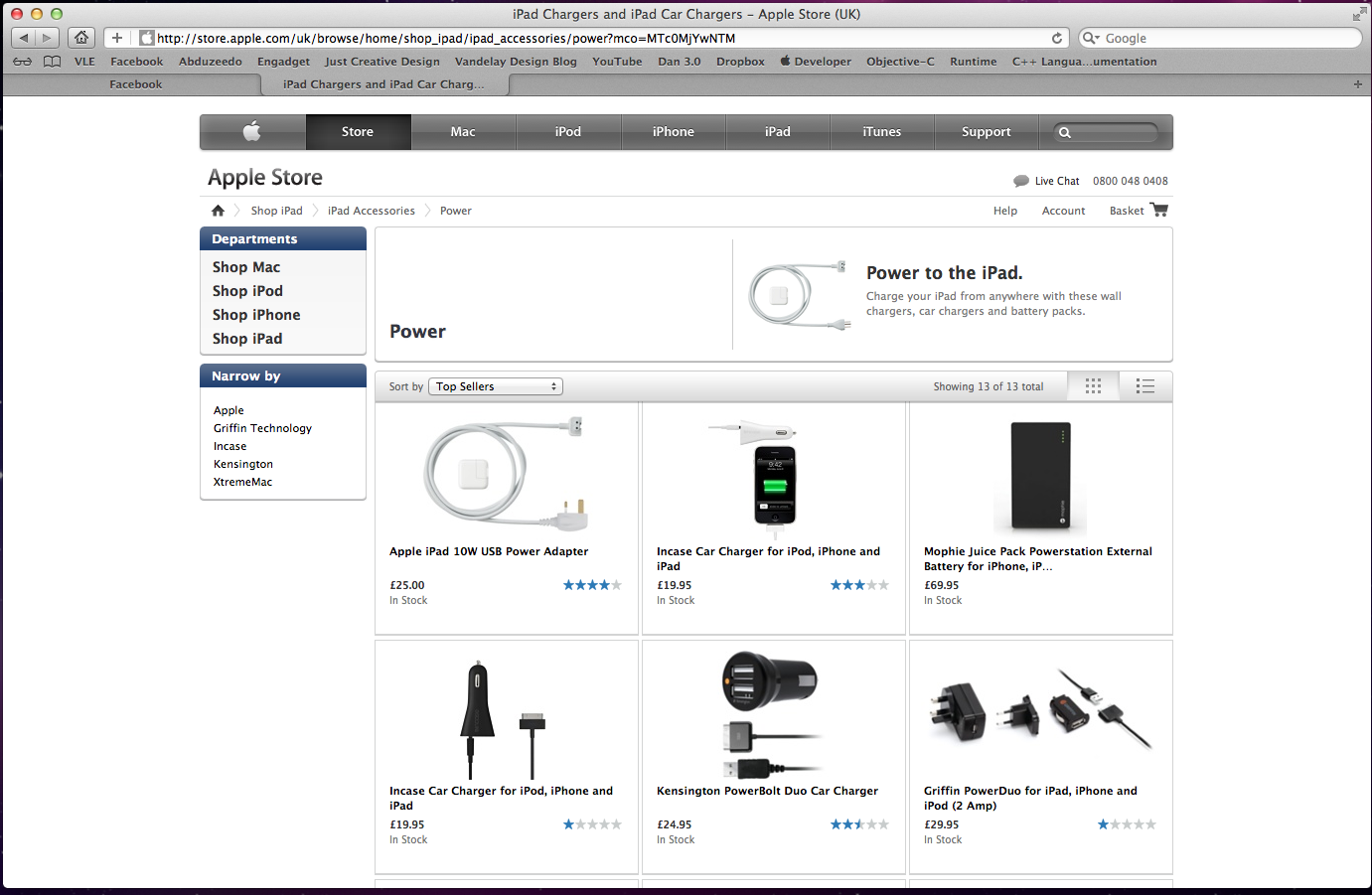Open the iPhone navigation tab

pos(674,131)
